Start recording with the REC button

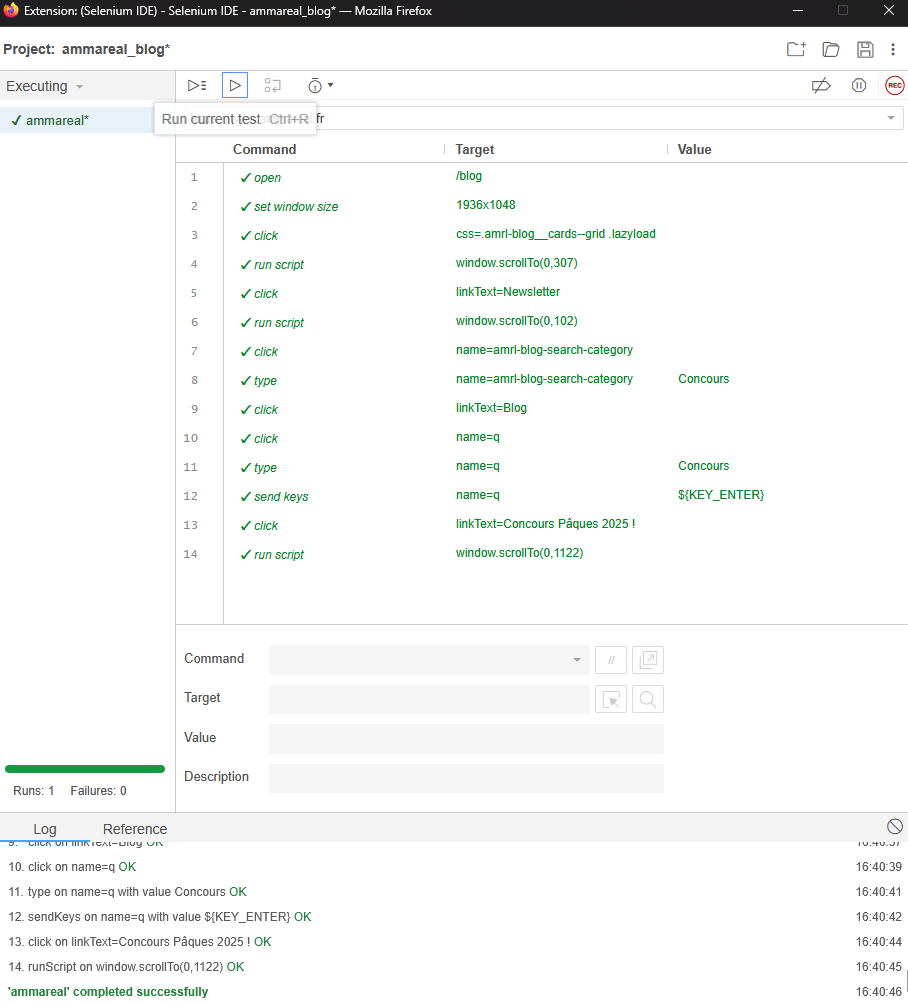(x=894, y=86)
